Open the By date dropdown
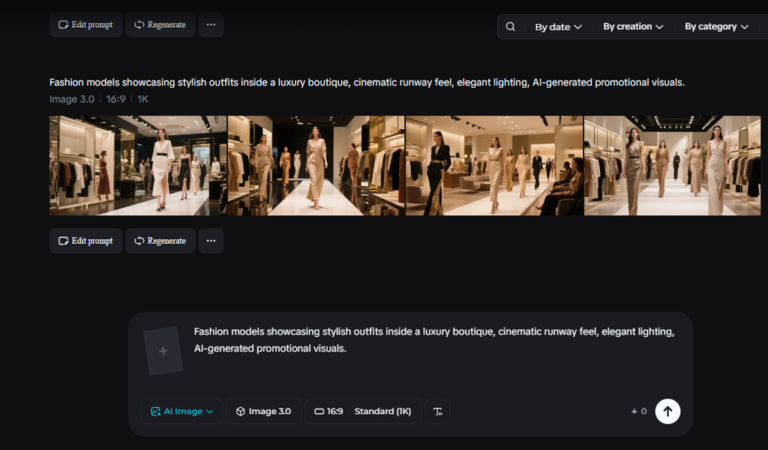 pos(558,26)
